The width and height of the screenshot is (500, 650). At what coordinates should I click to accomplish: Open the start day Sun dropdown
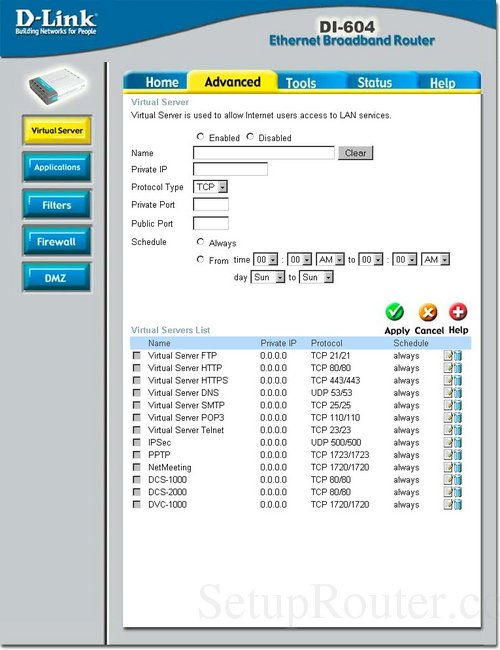268,277
